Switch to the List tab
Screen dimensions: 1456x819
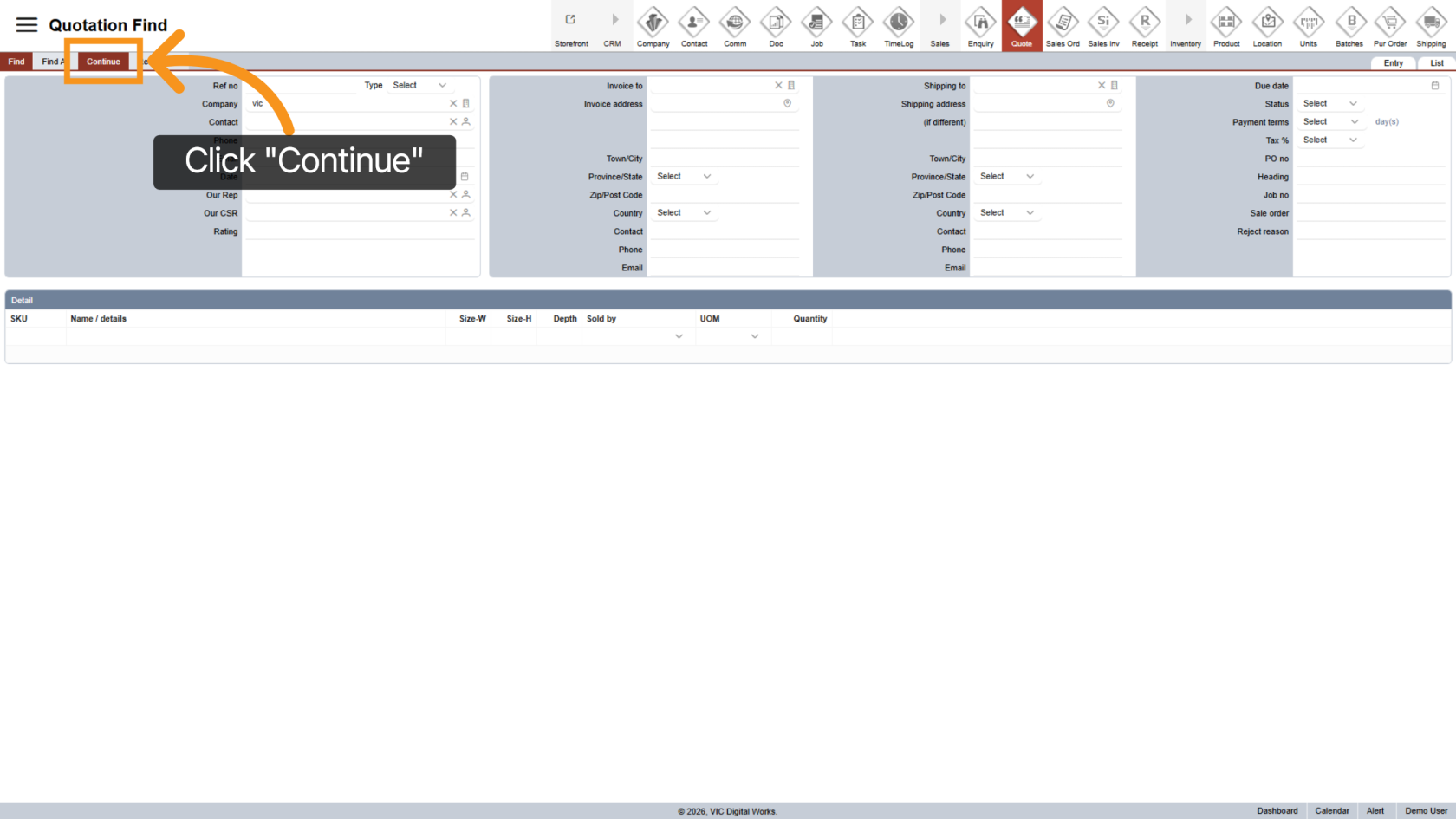coord(1436,63)
